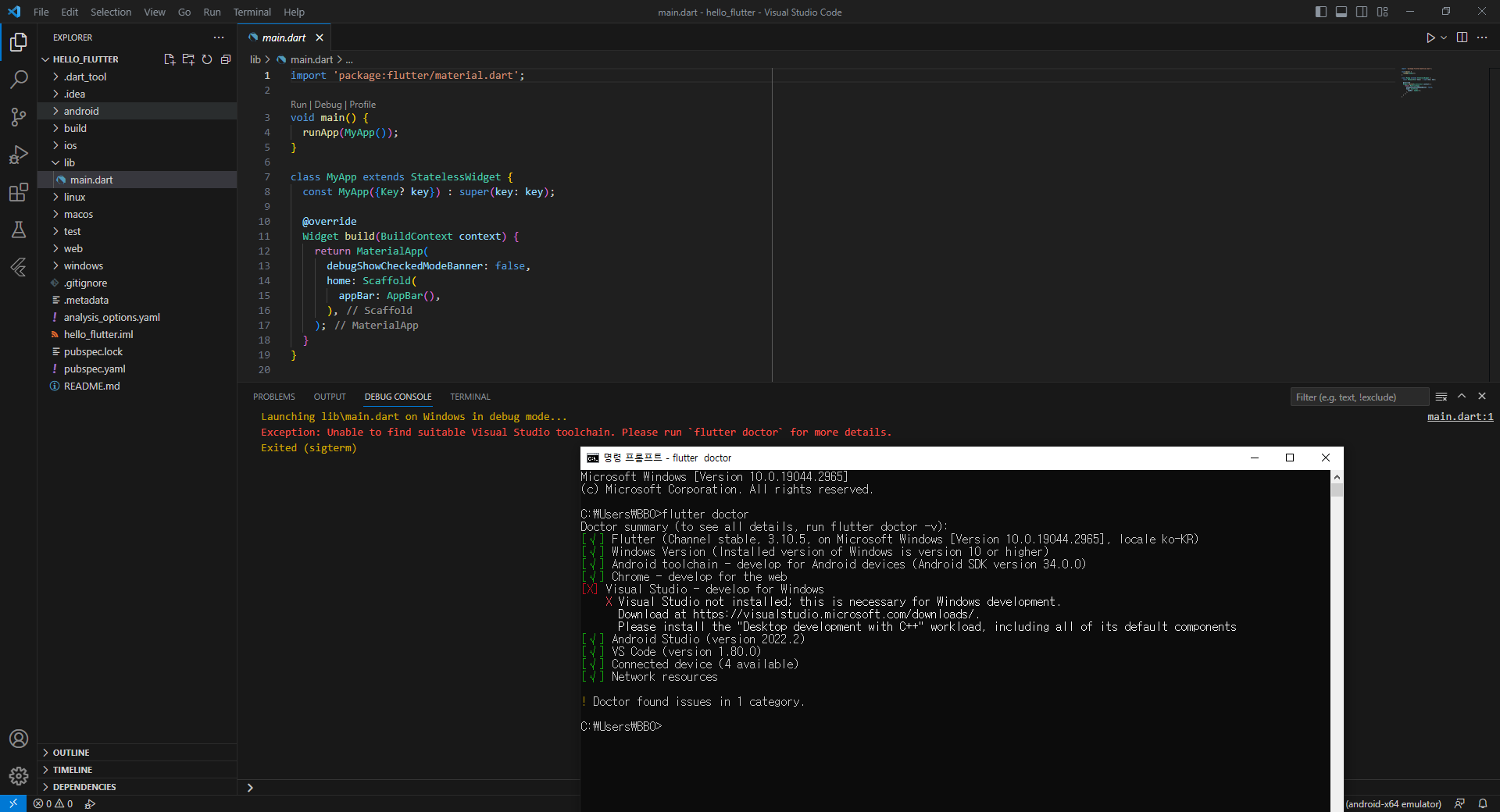Split the editor to the right
This screenshot has height=812, width=1500.
[x=1462, y=37]
